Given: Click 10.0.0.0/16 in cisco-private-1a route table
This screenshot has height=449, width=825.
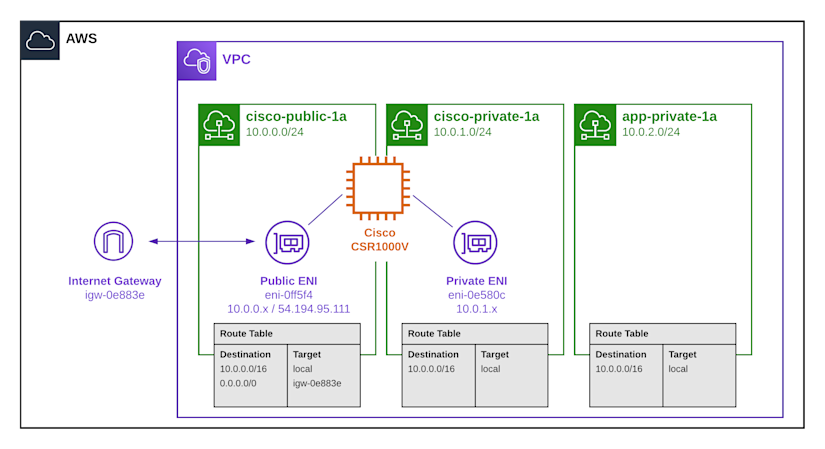Looking at the screenshot, I should pos(431,369).
